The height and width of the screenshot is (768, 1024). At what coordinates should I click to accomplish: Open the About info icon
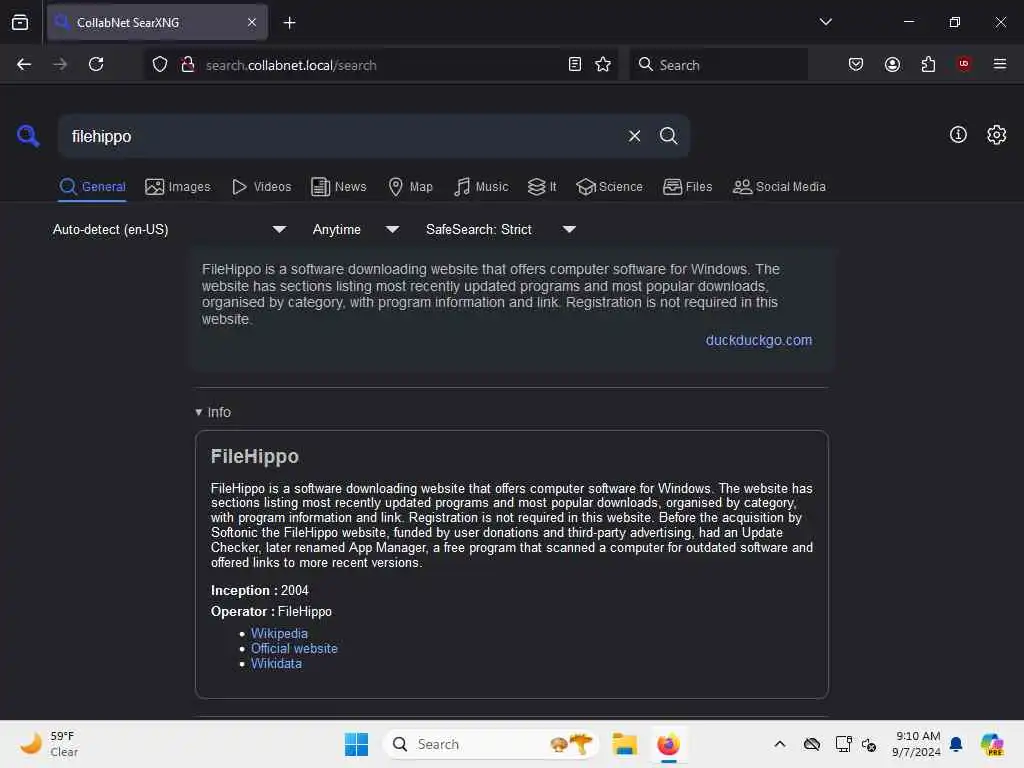[958, 135]
